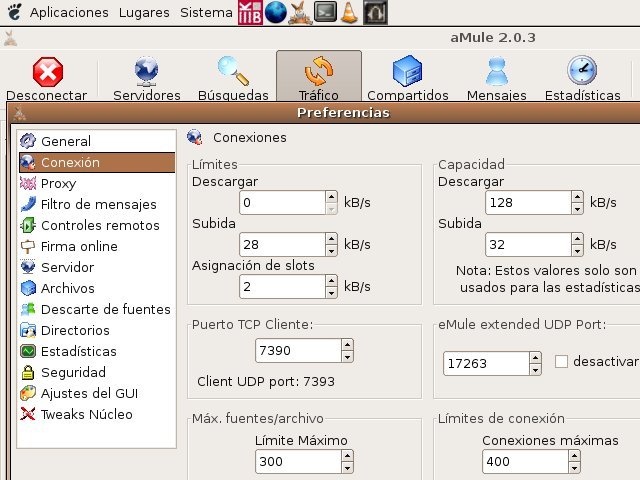This screenshot has height=480, width=640.
Task: Select Proxy preferences category
Action: point(97,183)
